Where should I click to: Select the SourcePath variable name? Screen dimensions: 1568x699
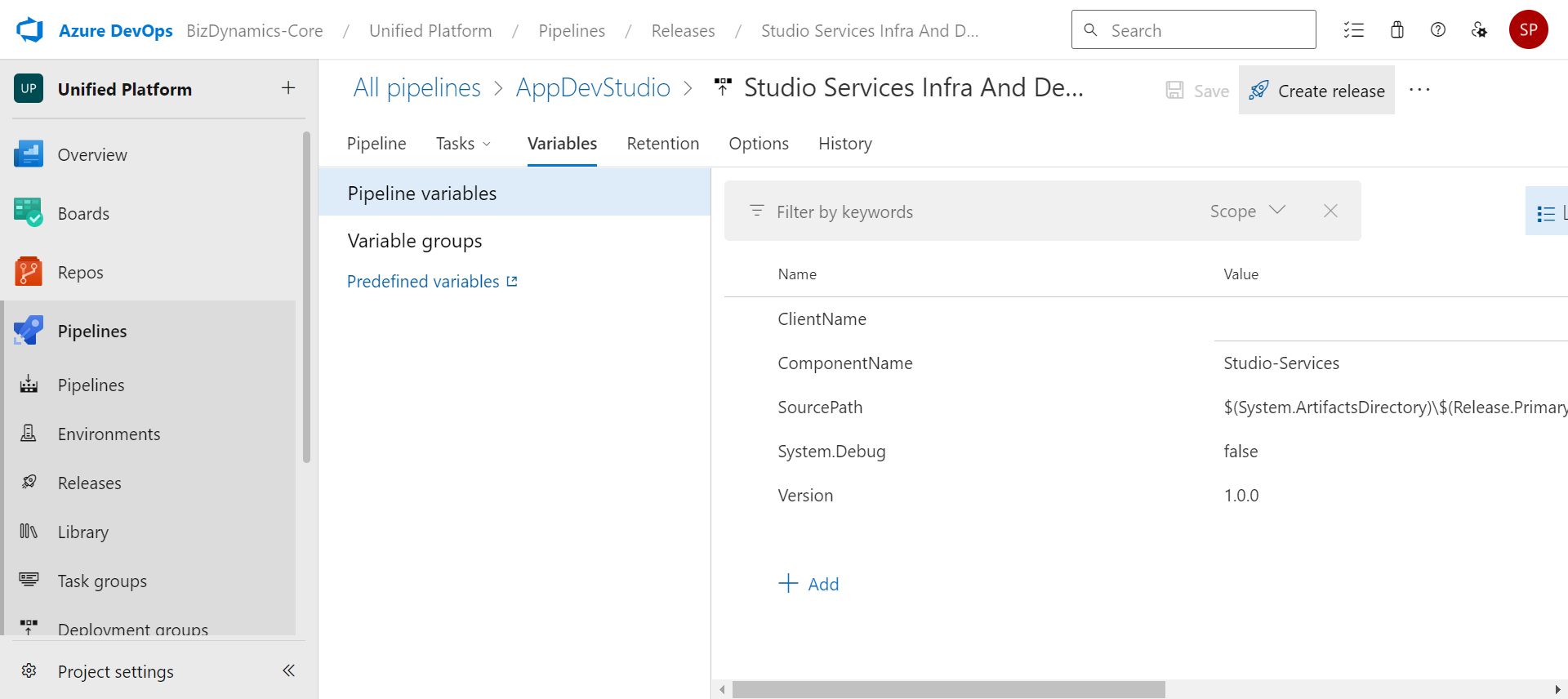[x=820, y=407]
